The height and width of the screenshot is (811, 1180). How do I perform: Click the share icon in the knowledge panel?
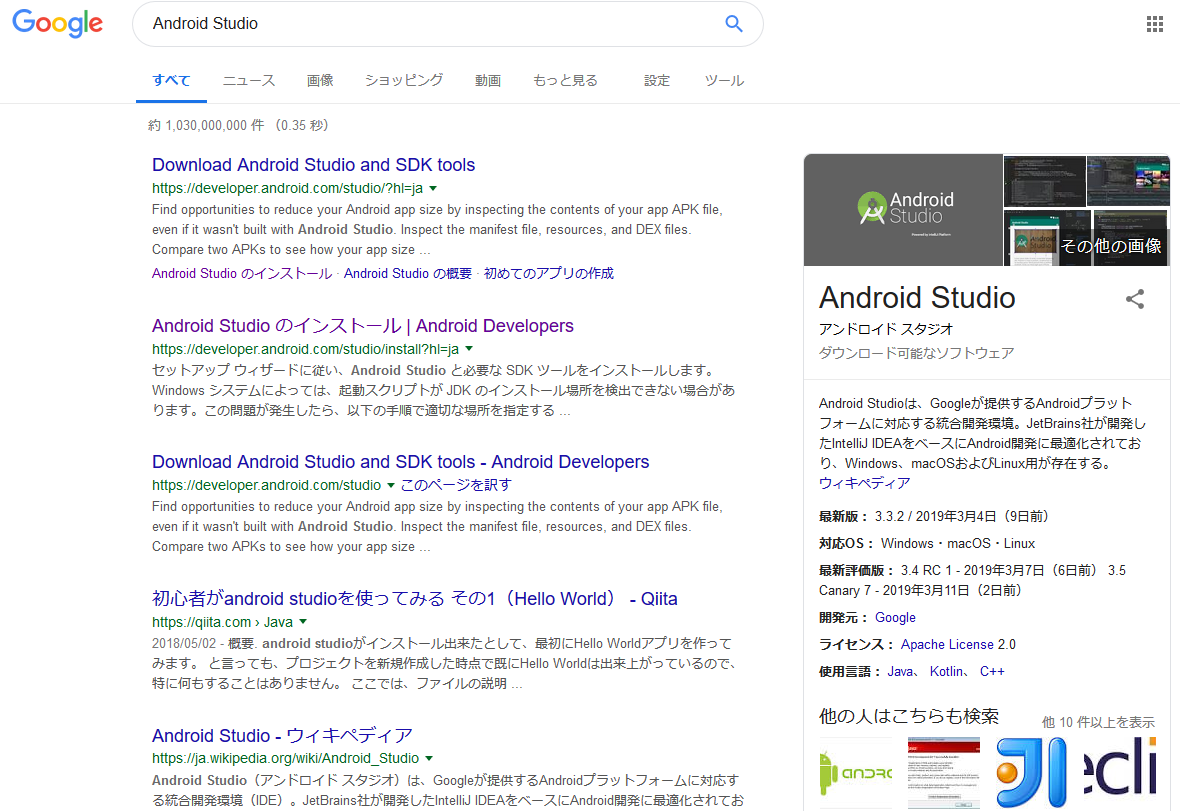pyautogui.click(x=1135, y=299)
